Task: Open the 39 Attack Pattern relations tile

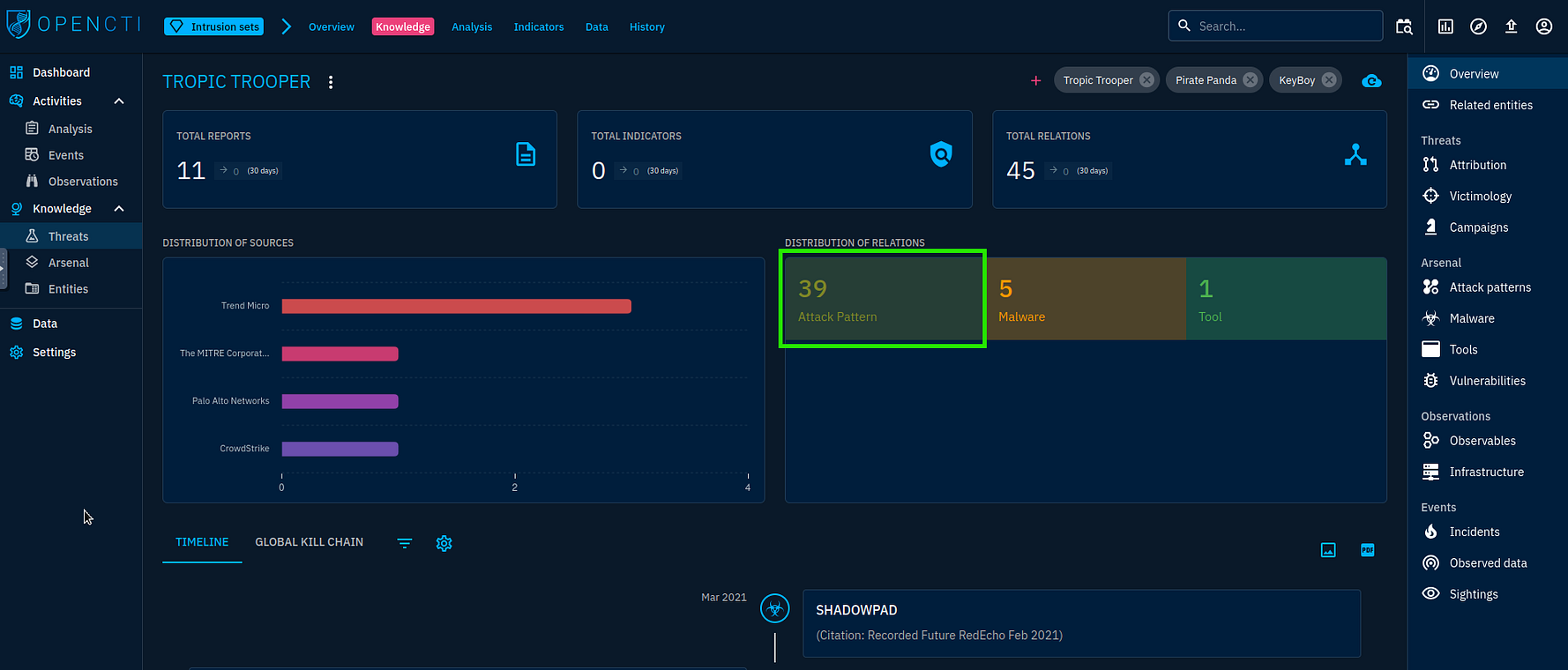Action: coord(885,299)
